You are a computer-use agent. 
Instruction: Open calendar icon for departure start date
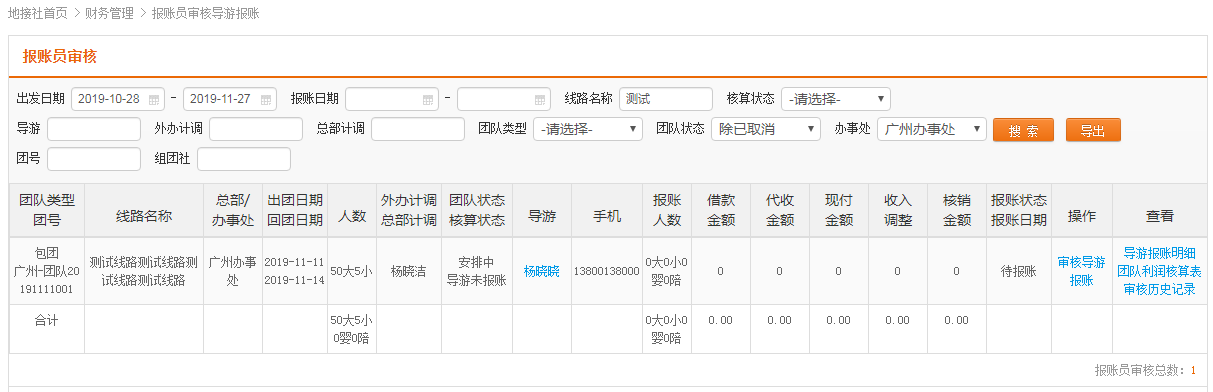[x=154, y=100]
